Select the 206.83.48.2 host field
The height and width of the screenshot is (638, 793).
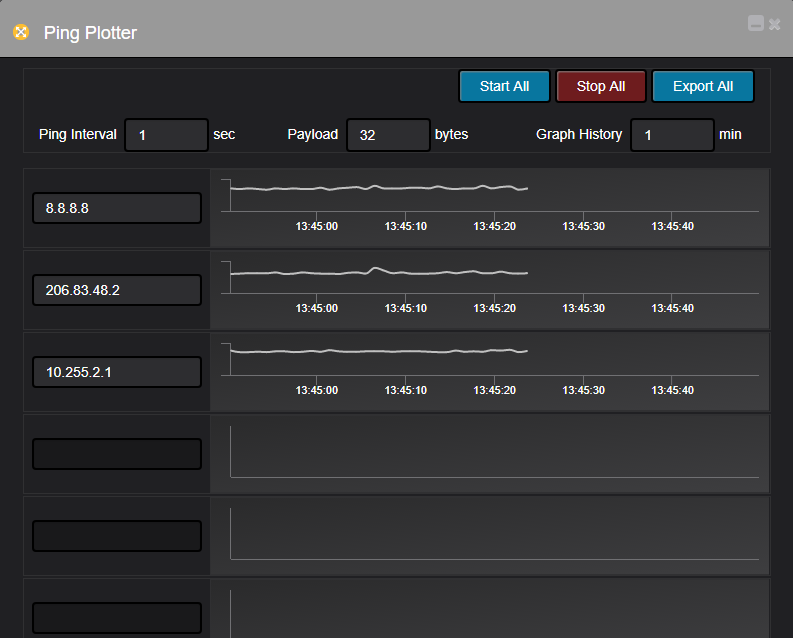tap(117, 290)
